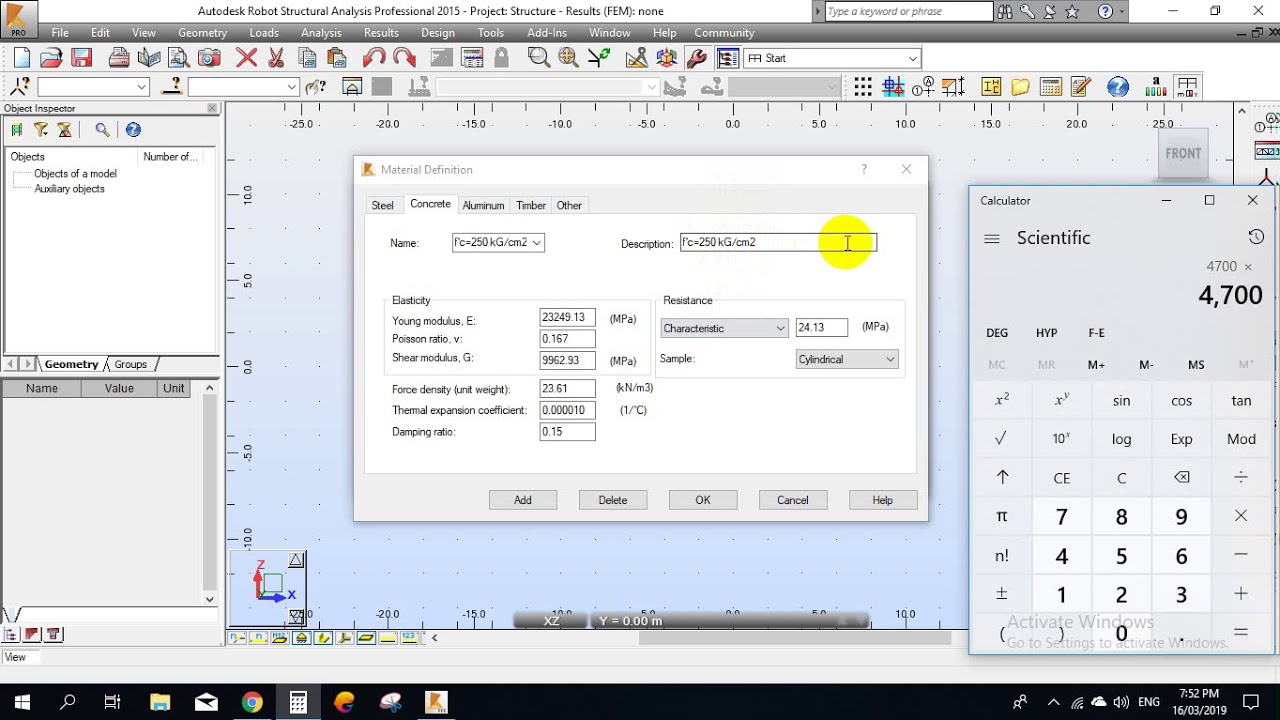The image size is (1280, 720).
Task: Click the Screen capture camera icon
Action: 209,58
